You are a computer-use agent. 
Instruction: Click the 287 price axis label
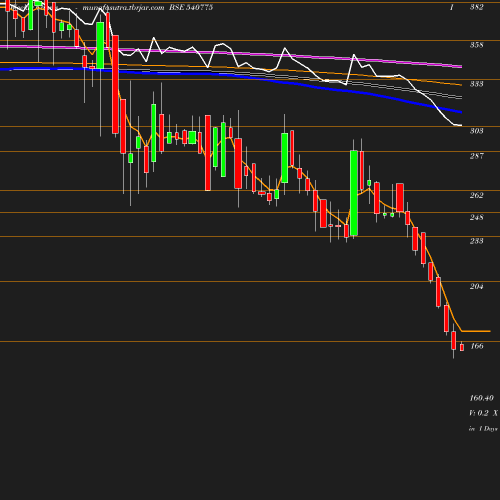[476, 156]
